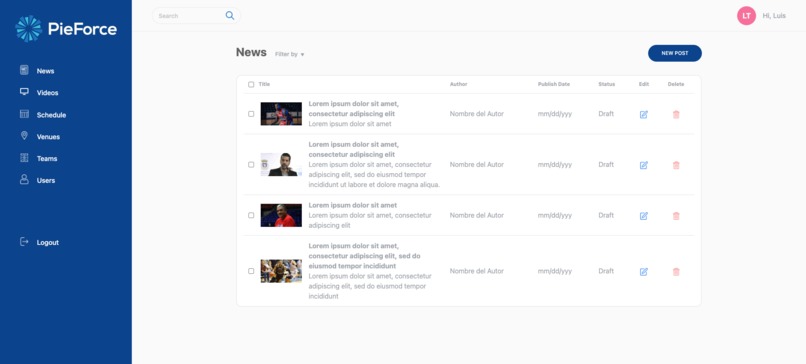Click the Users person icon in sidebar
Viewport: 806px width, 364px height.
pyautogui.click(x=24, y=179)
